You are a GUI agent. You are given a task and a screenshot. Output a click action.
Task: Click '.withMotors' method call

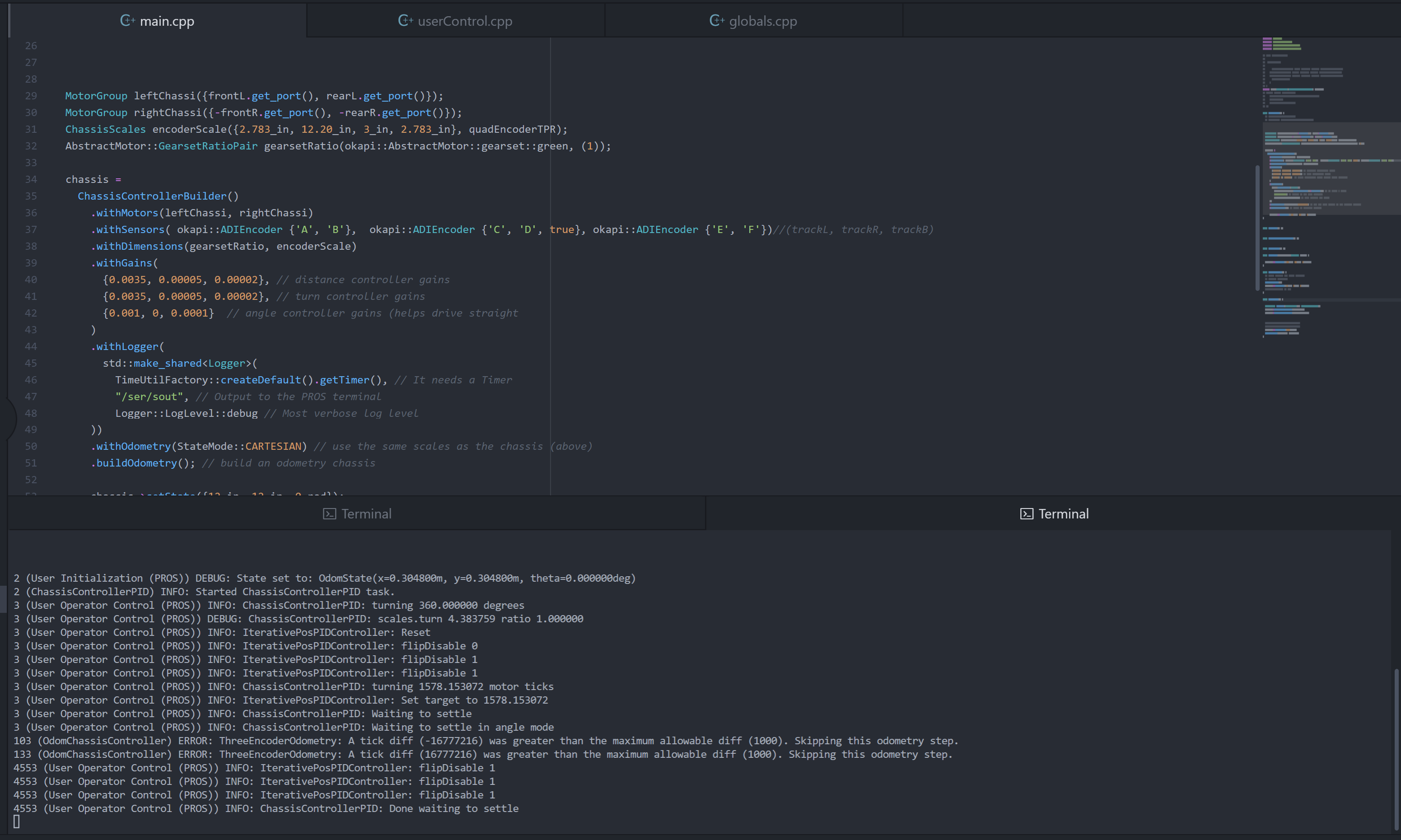click(x=124, y=213)
